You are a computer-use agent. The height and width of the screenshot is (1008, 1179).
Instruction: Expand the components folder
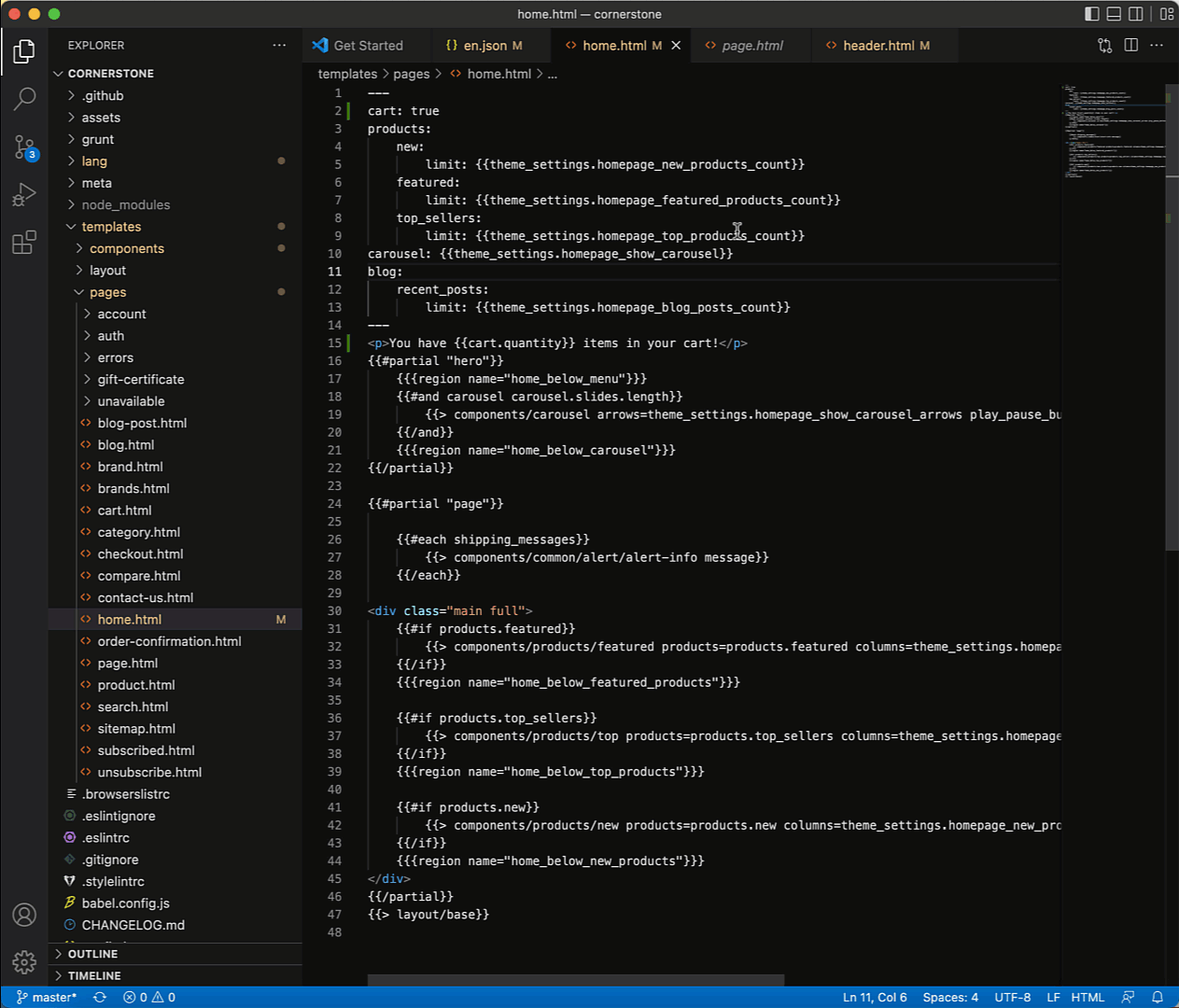coord(126,248)
